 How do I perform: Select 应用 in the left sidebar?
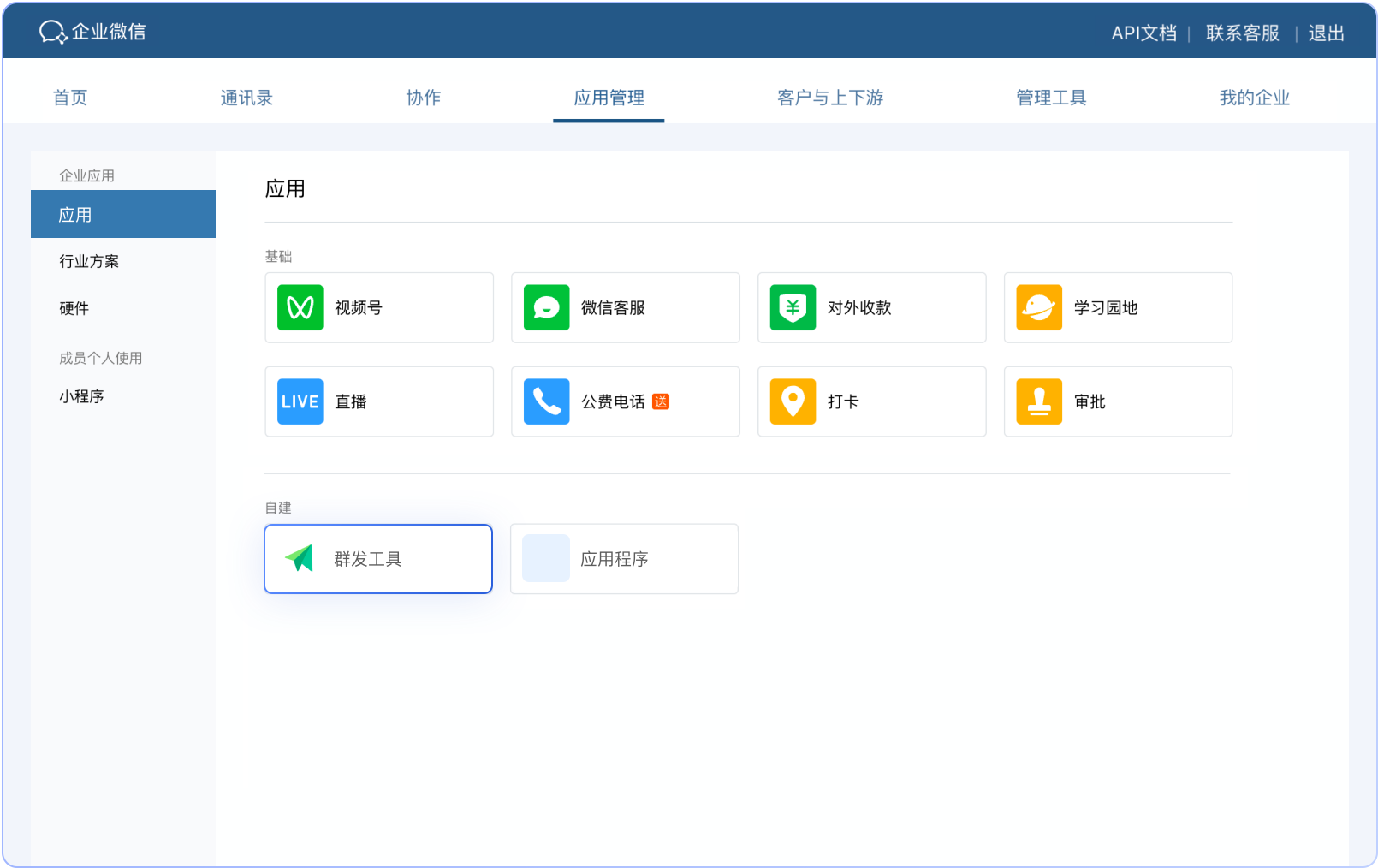[123, 214]
